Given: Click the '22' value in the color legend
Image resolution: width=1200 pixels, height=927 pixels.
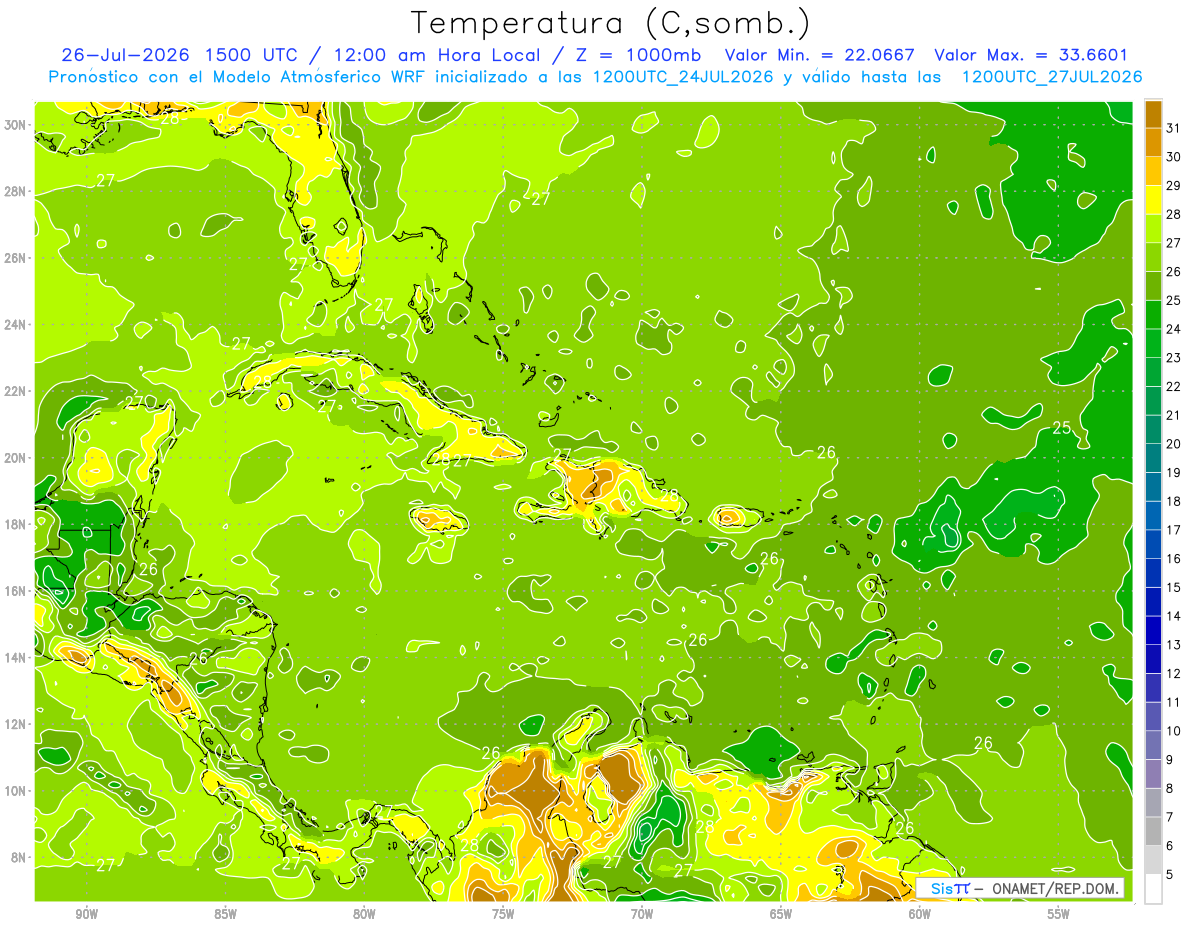Looking at the screenshot, I should [x=1173, y=386].
